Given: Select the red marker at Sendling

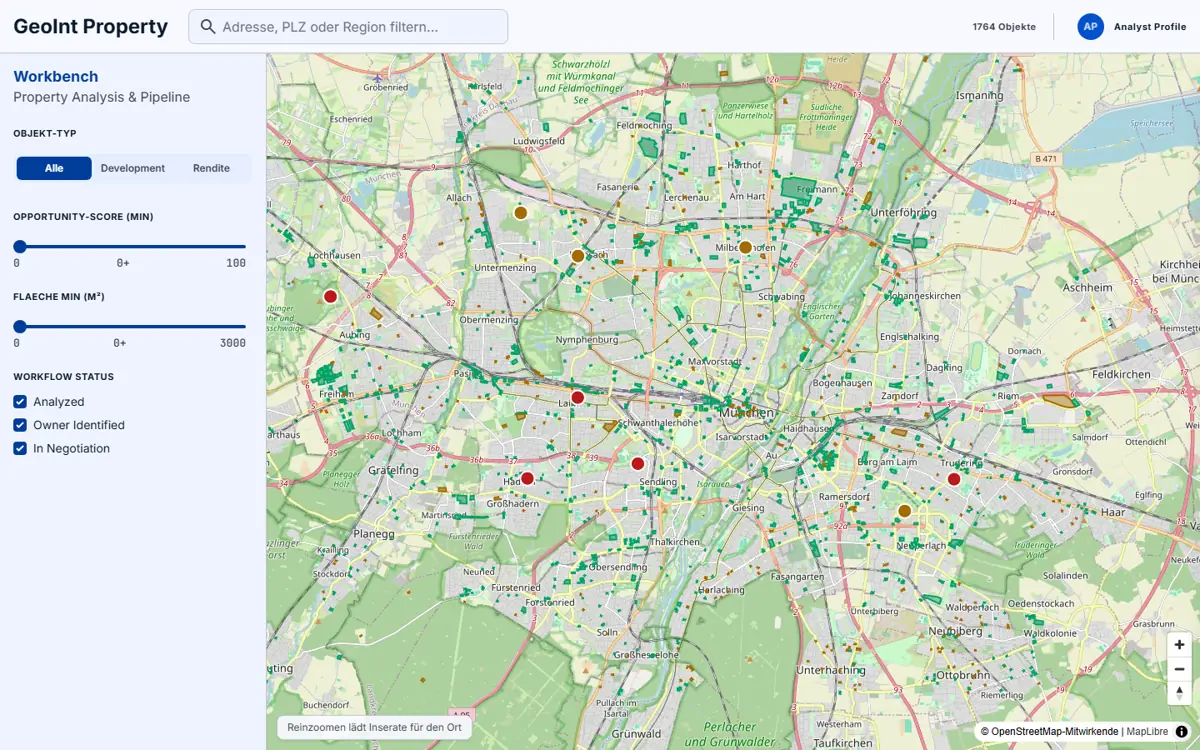Looking at the screenshot, I should pyautogui.click(x=637, y=463).
